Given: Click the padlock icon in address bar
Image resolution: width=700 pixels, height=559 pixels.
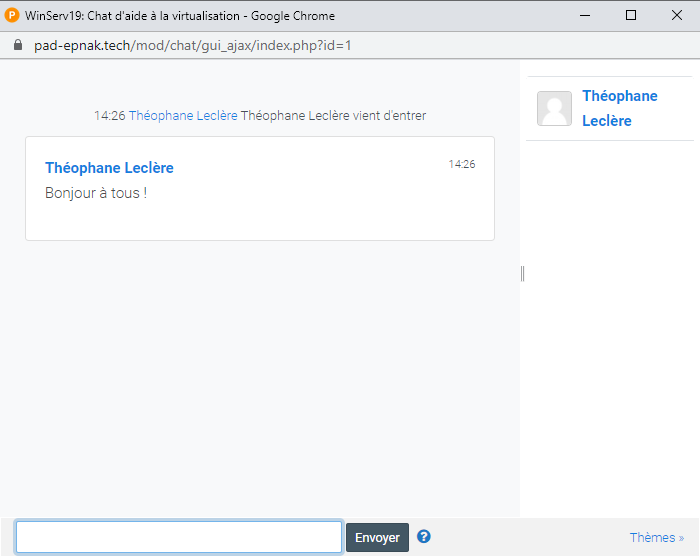Looking at the screenshot, I should 17,46.
